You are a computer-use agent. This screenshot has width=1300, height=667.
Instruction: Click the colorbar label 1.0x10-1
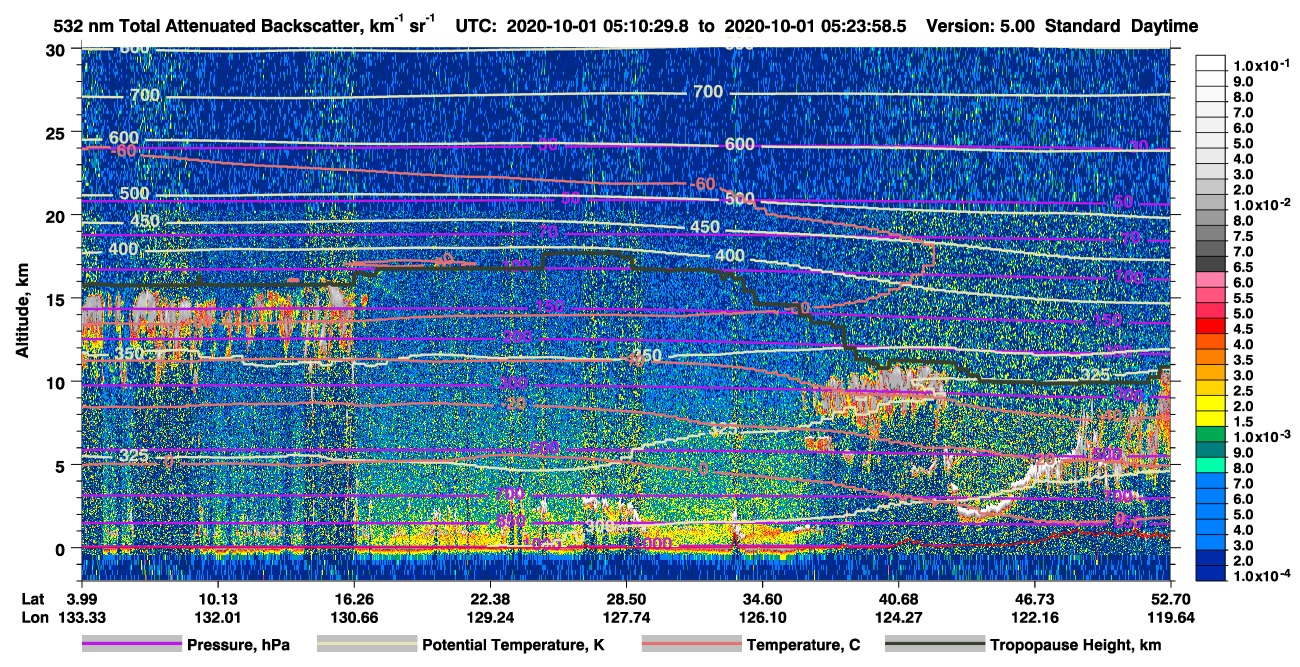(1259, 65)
